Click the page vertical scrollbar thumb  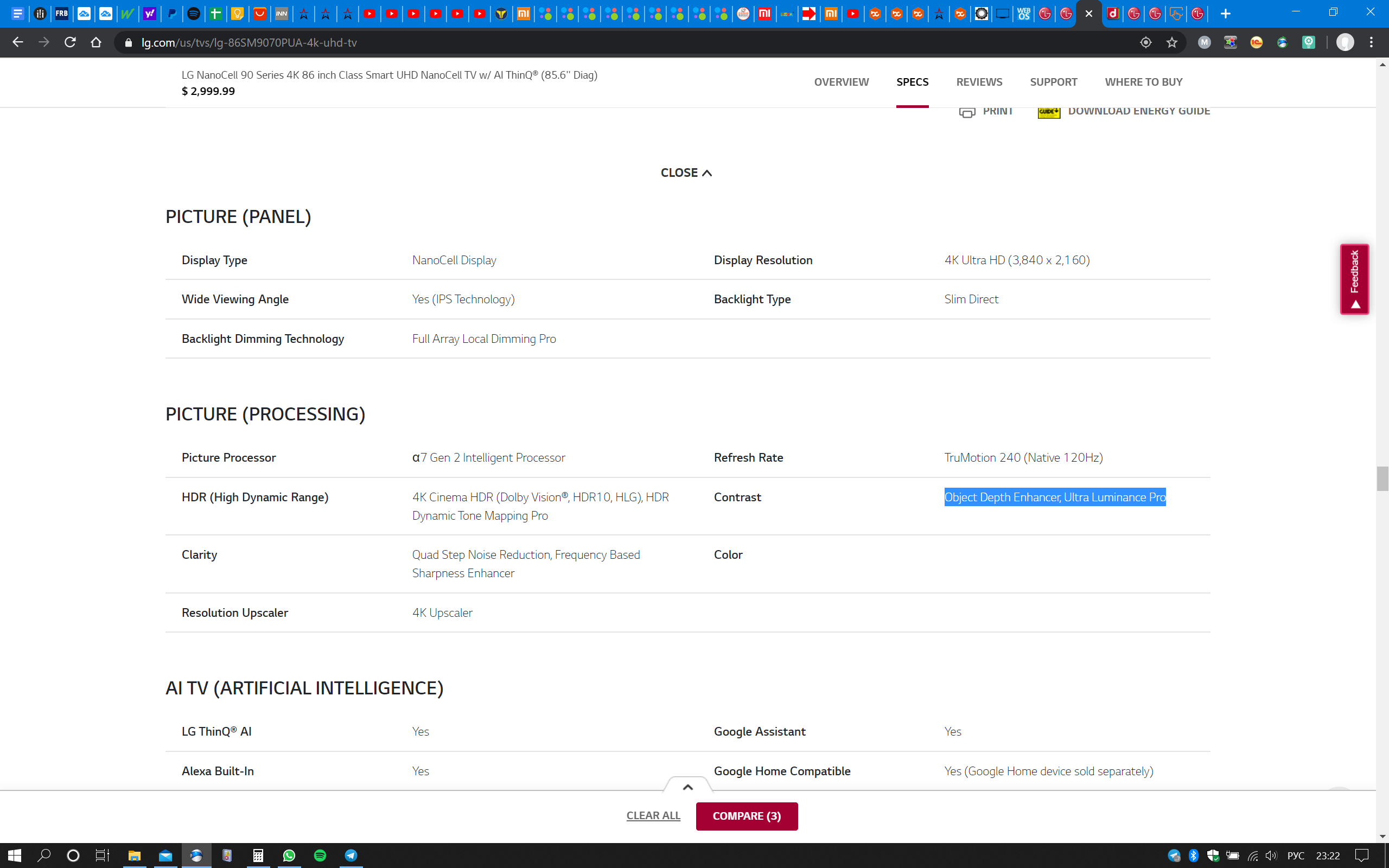click(1382, 479)
